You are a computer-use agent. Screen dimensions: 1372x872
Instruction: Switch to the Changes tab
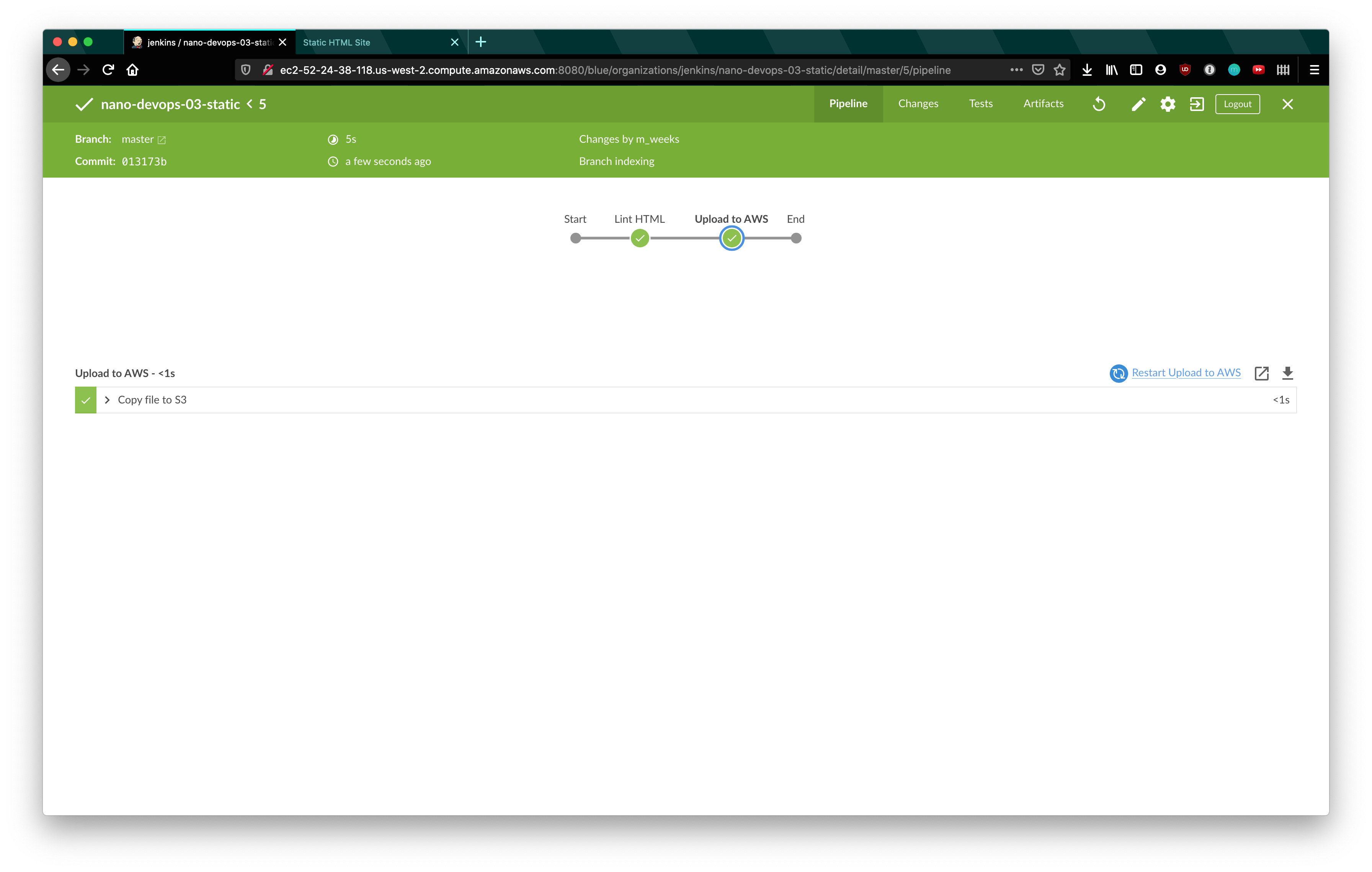point(918,104)
